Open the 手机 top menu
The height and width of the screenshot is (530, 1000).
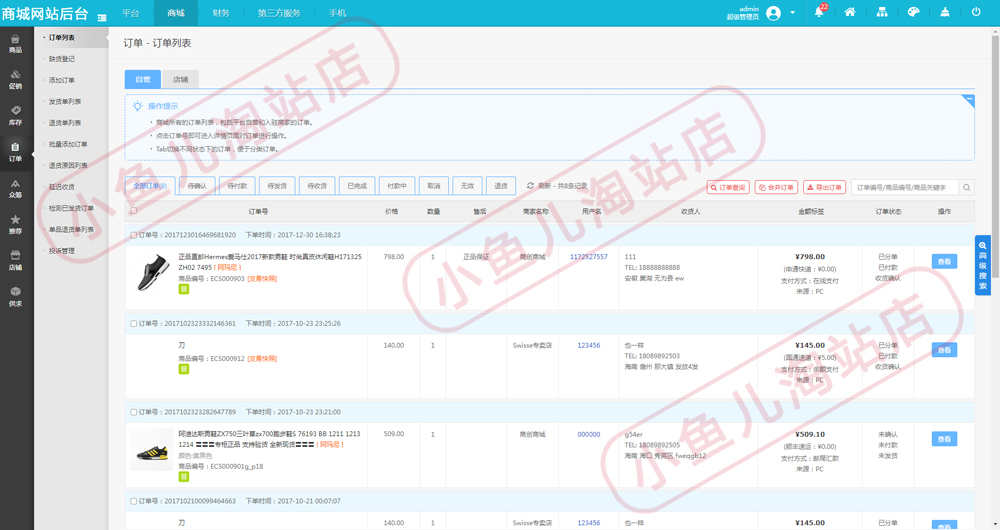point(337,13)
